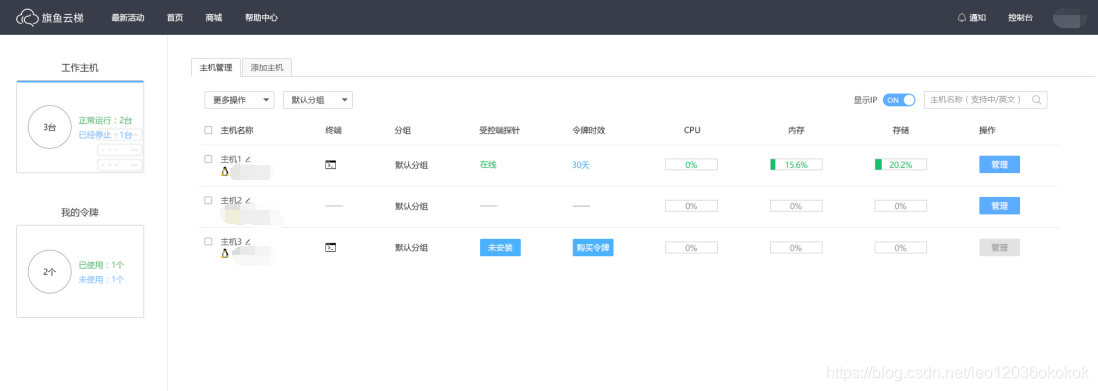
Task: Click the 2个 tokens circle
Action: click(49, 272)
